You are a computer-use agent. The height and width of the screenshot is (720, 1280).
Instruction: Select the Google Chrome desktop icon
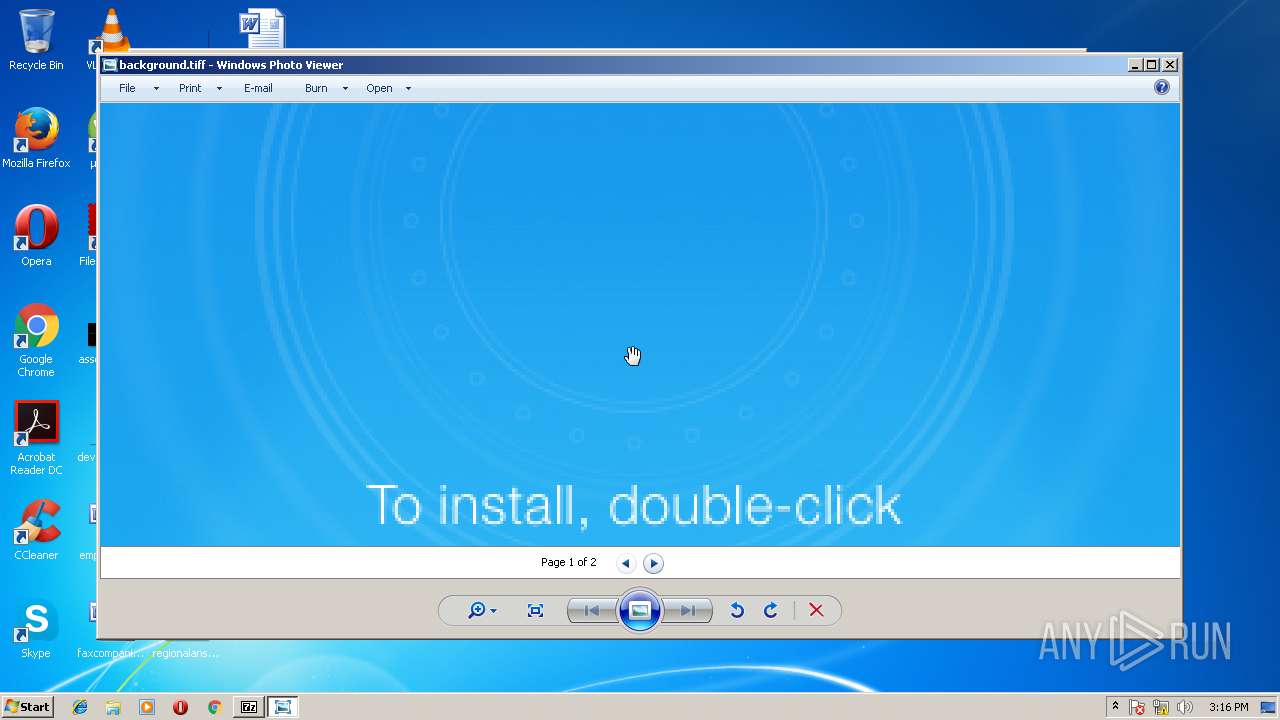click(x=36, y=340)
